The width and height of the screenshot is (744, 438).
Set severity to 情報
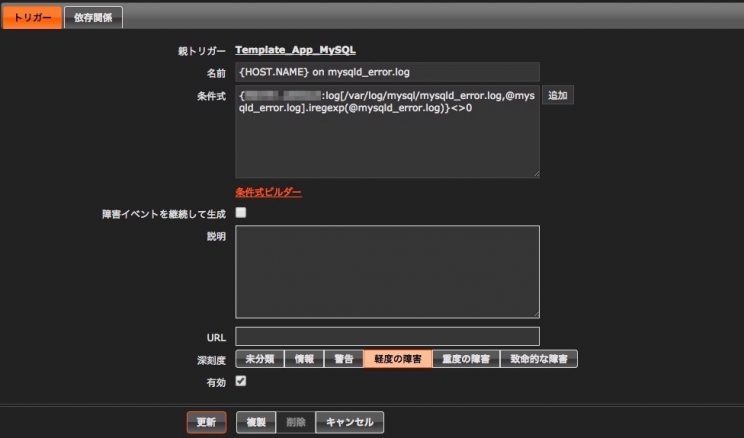[304, 359]
